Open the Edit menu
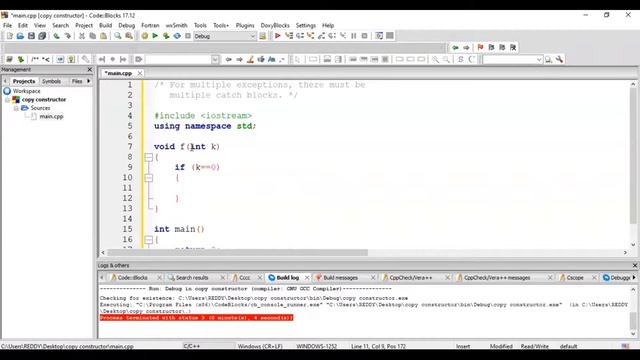640x360 pixels. tap(23, 25)
